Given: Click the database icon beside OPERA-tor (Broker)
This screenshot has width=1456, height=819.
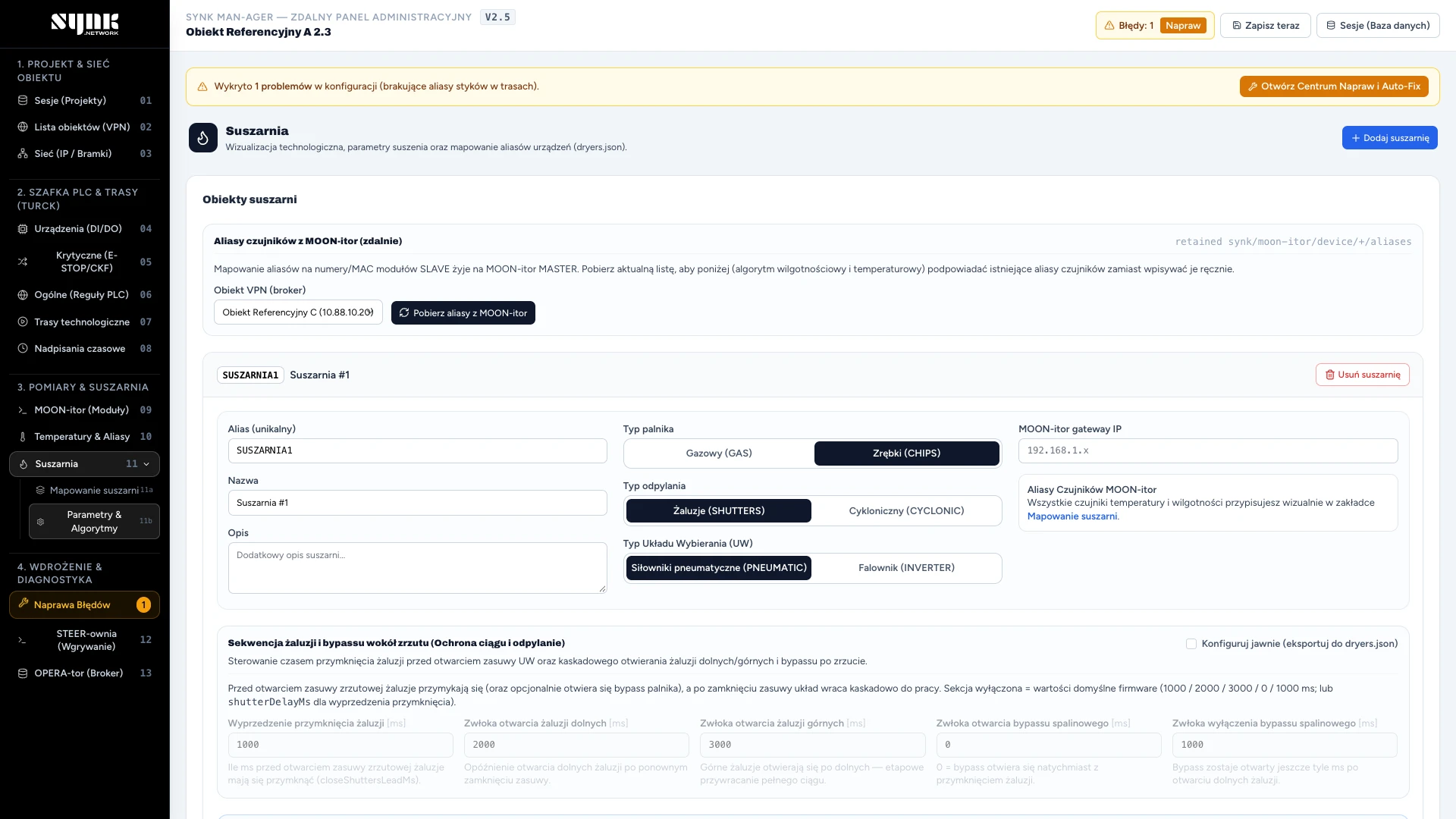Looking at the screenshot, I should [23, 673].
